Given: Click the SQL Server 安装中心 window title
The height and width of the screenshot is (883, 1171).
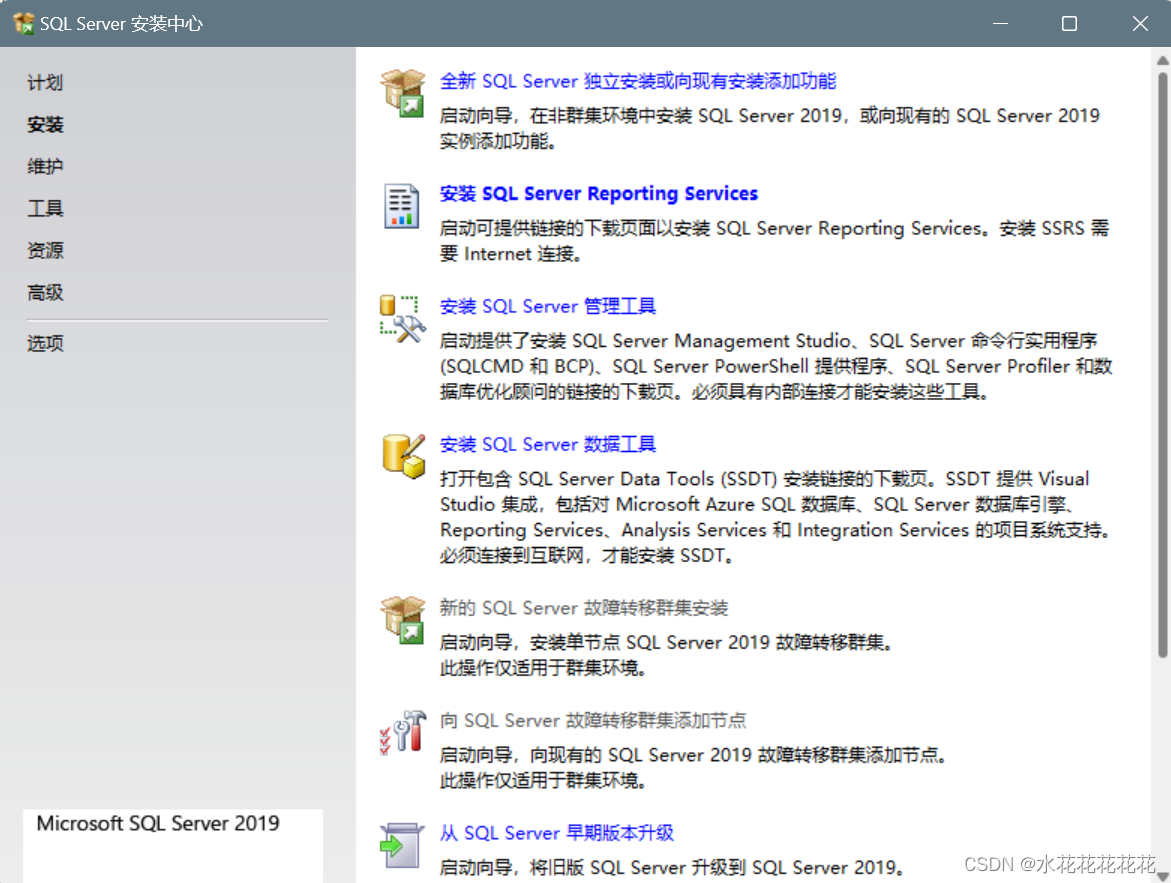Looking at the screenshot, I should 121,24.
